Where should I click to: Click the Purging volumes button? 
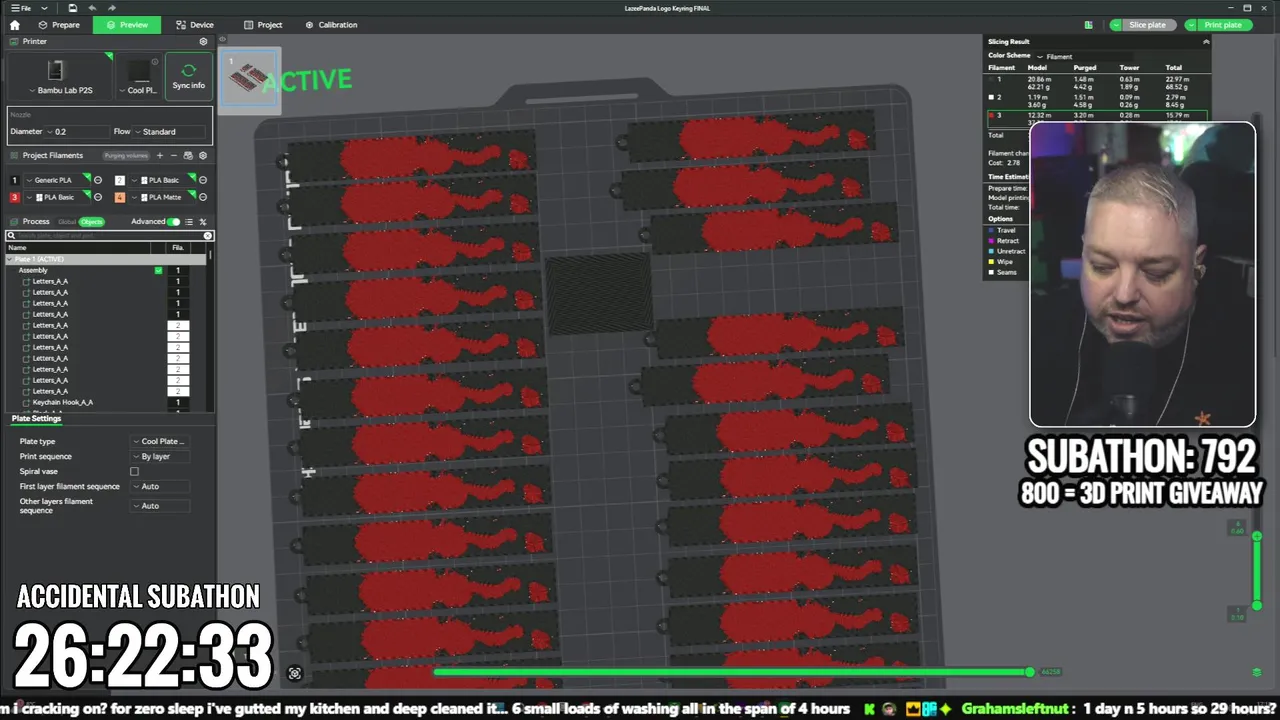coord(126,156)
